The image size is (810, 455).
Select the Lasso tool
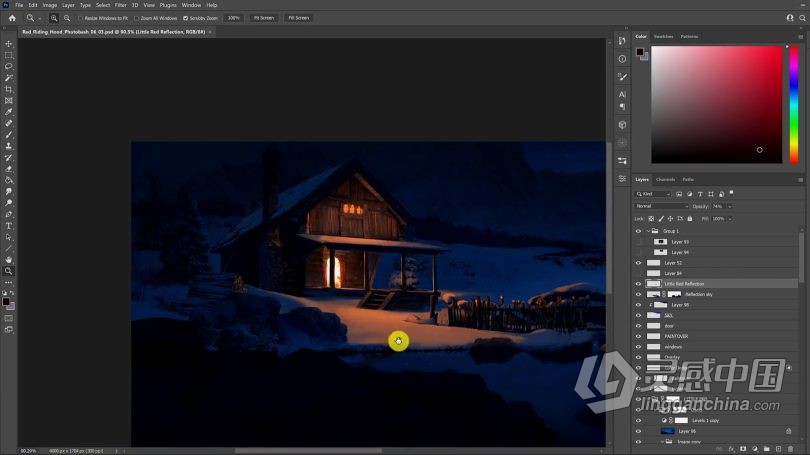(9, 67)
